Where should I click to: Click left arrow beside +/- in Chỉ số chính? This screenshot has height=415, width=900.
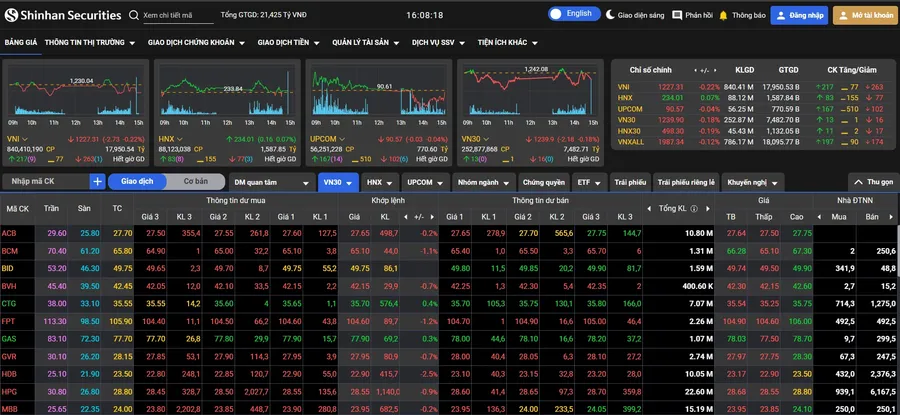coord(696,71)
